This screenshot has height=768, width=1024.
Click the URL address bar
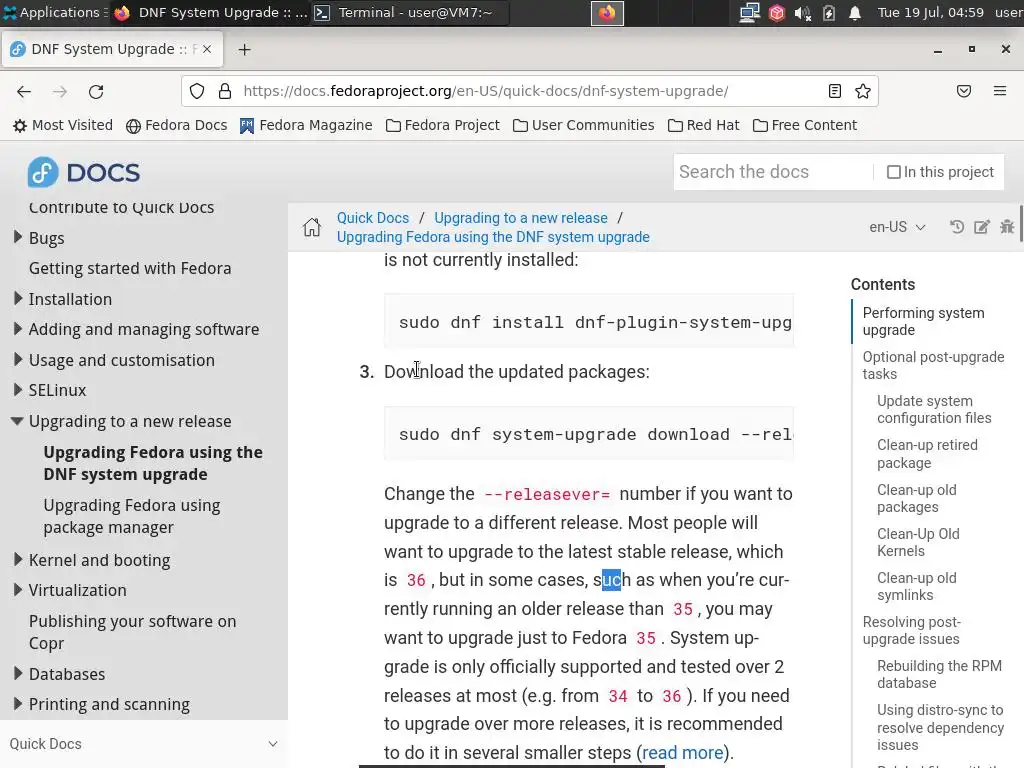coord(529,91)
